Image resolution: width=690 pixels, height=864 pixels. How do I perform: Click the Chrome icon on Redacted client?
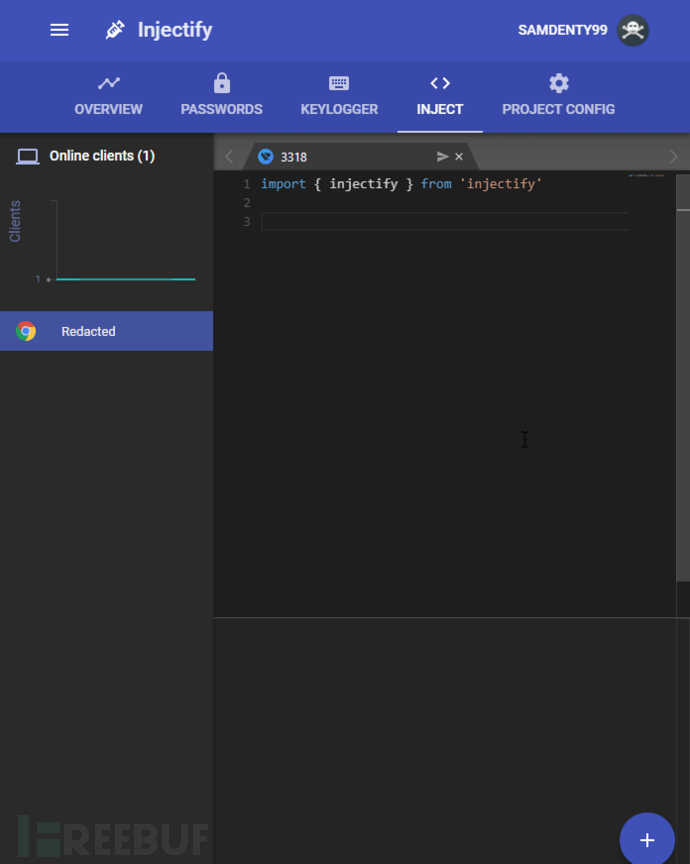26,331
